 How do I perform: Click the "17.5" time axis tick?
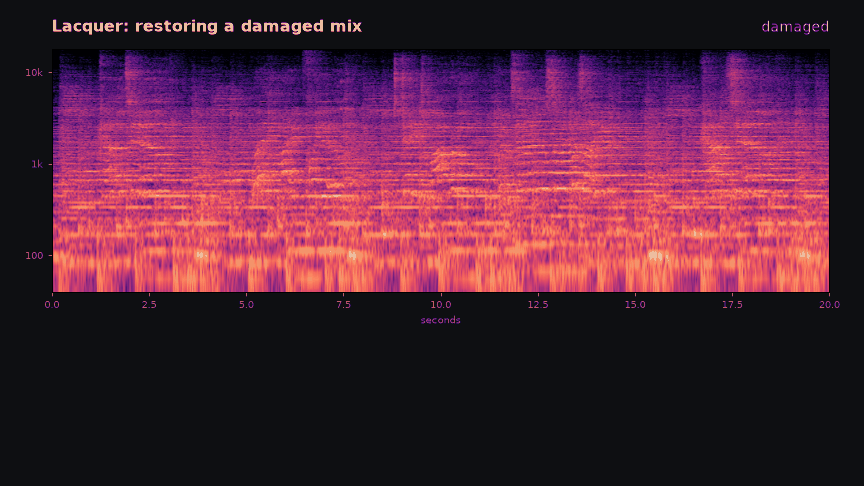coord(732,305)
